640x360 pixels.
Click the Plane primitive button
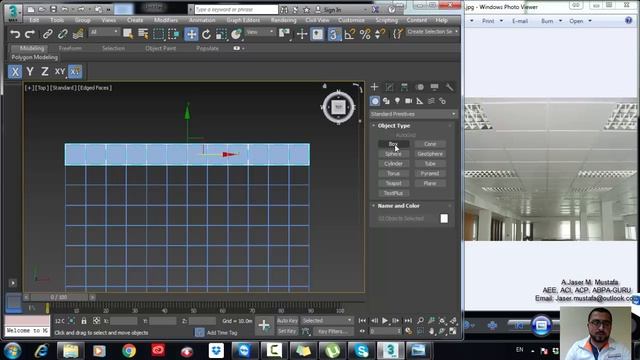point(430,183)
